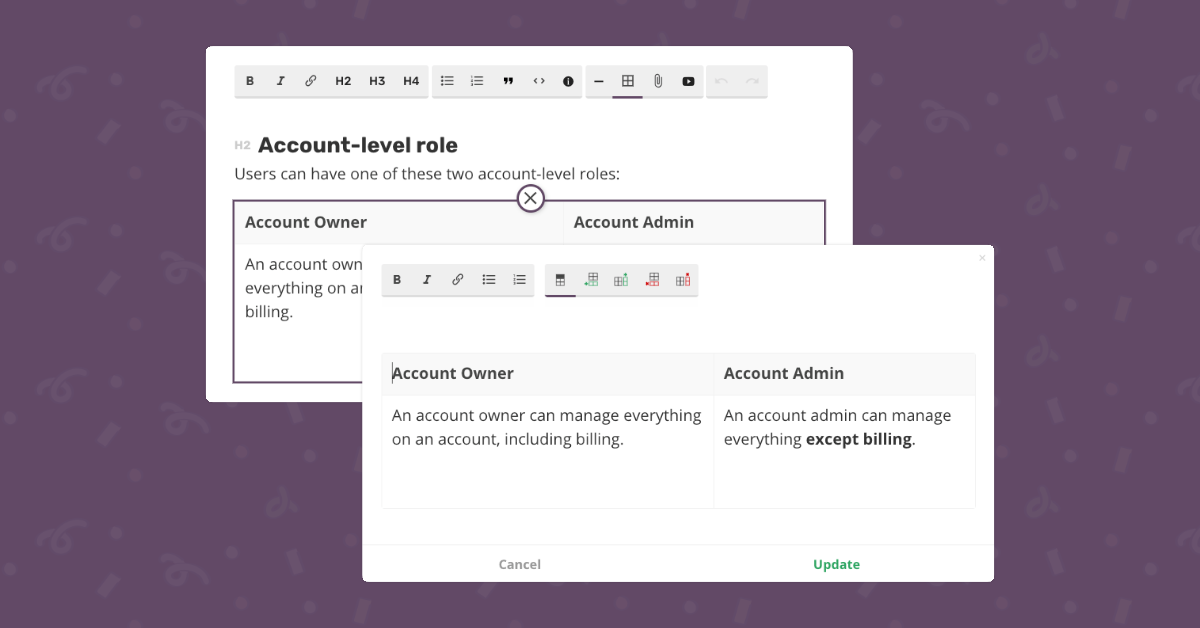Click the paperclip attachment icon

click(x=658, y=82)
